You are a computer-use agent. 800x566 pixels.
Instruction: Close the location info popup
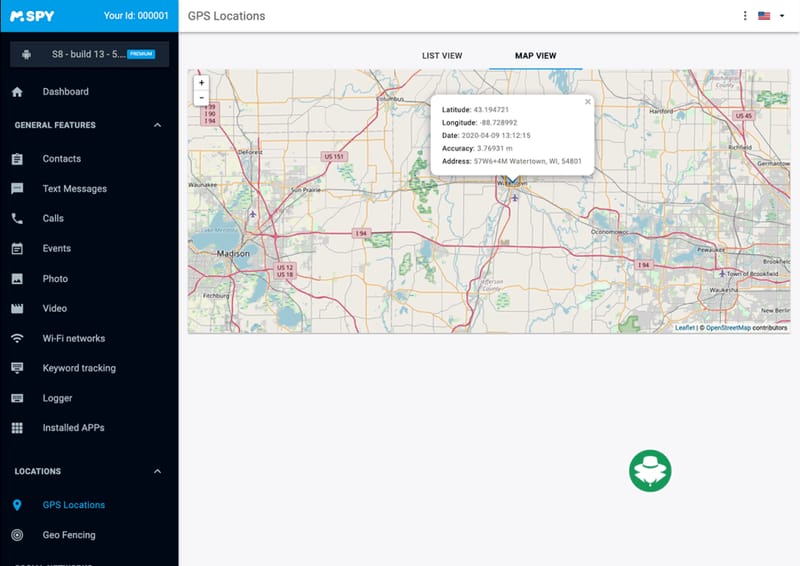click(x=588, y=102)
